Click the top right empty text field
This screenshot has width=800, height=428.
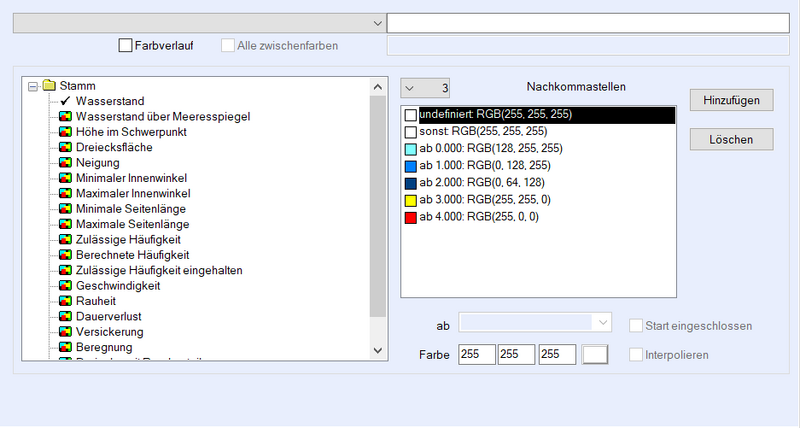[x=588, y=23]
